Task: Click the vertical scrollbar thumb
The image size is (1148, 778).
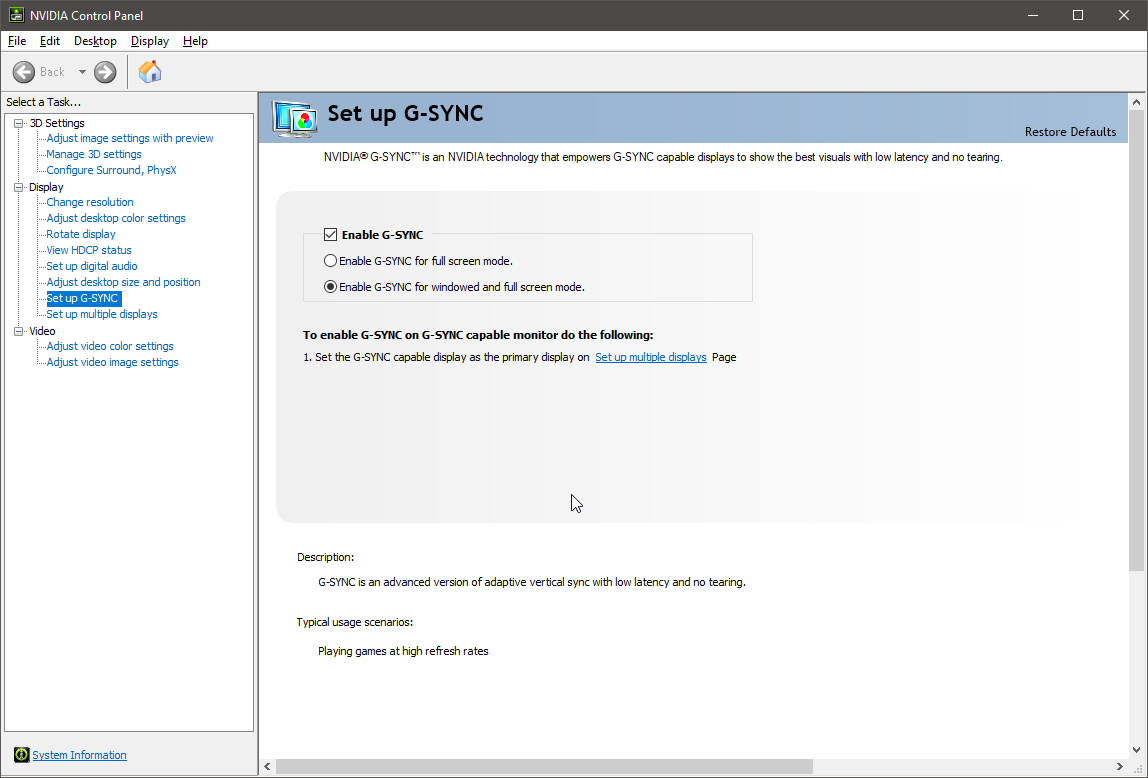Action: pyautogui.click(x=1136, y=341)
